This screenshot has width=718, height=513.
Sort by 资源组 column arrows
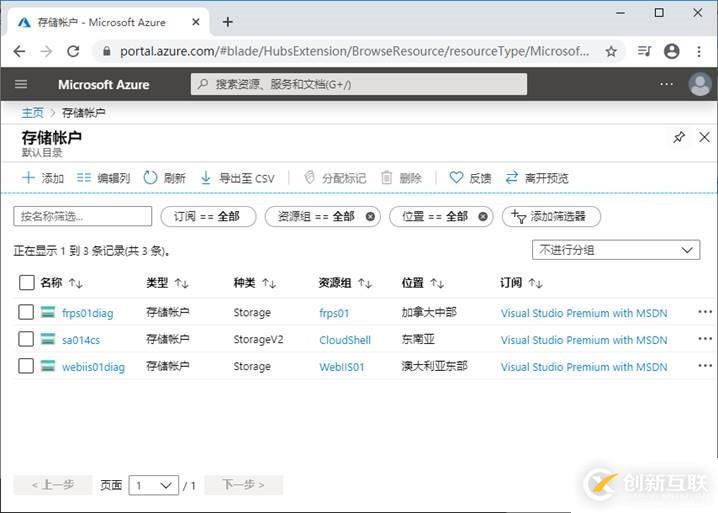[x=365, y=284]
